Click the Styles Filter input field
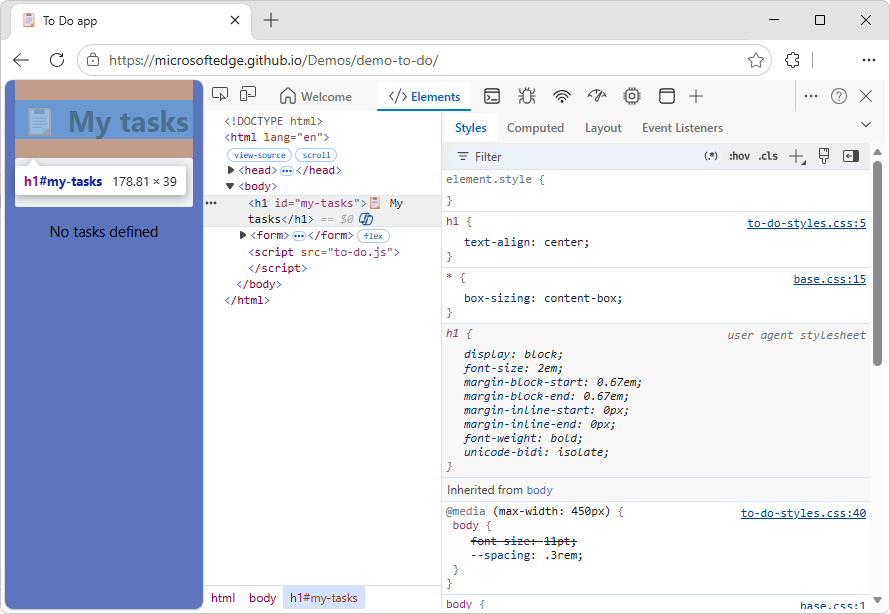 573,157
